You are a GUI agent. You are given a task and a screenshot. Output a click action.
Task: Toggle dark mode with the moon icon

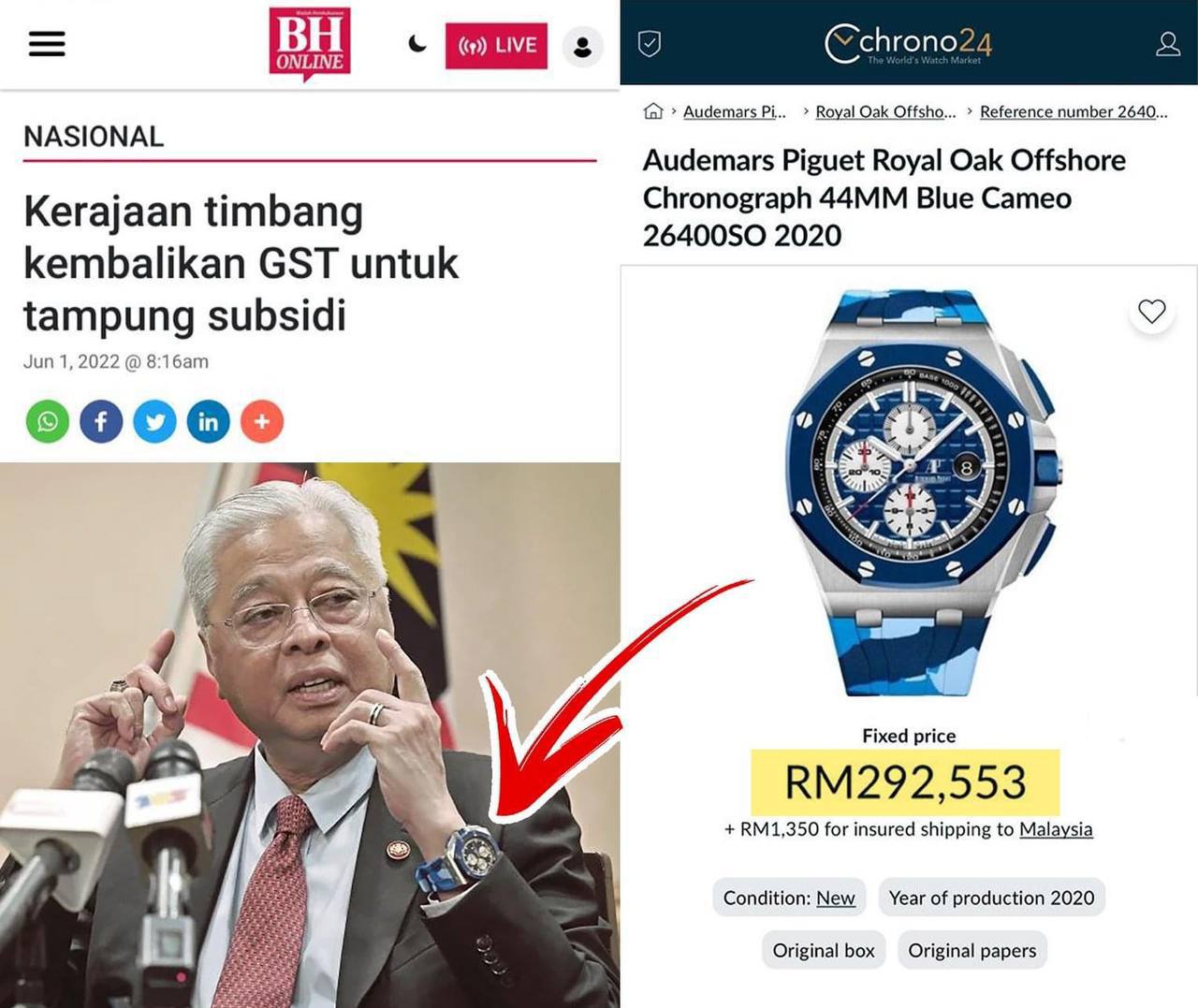point(417,43)
